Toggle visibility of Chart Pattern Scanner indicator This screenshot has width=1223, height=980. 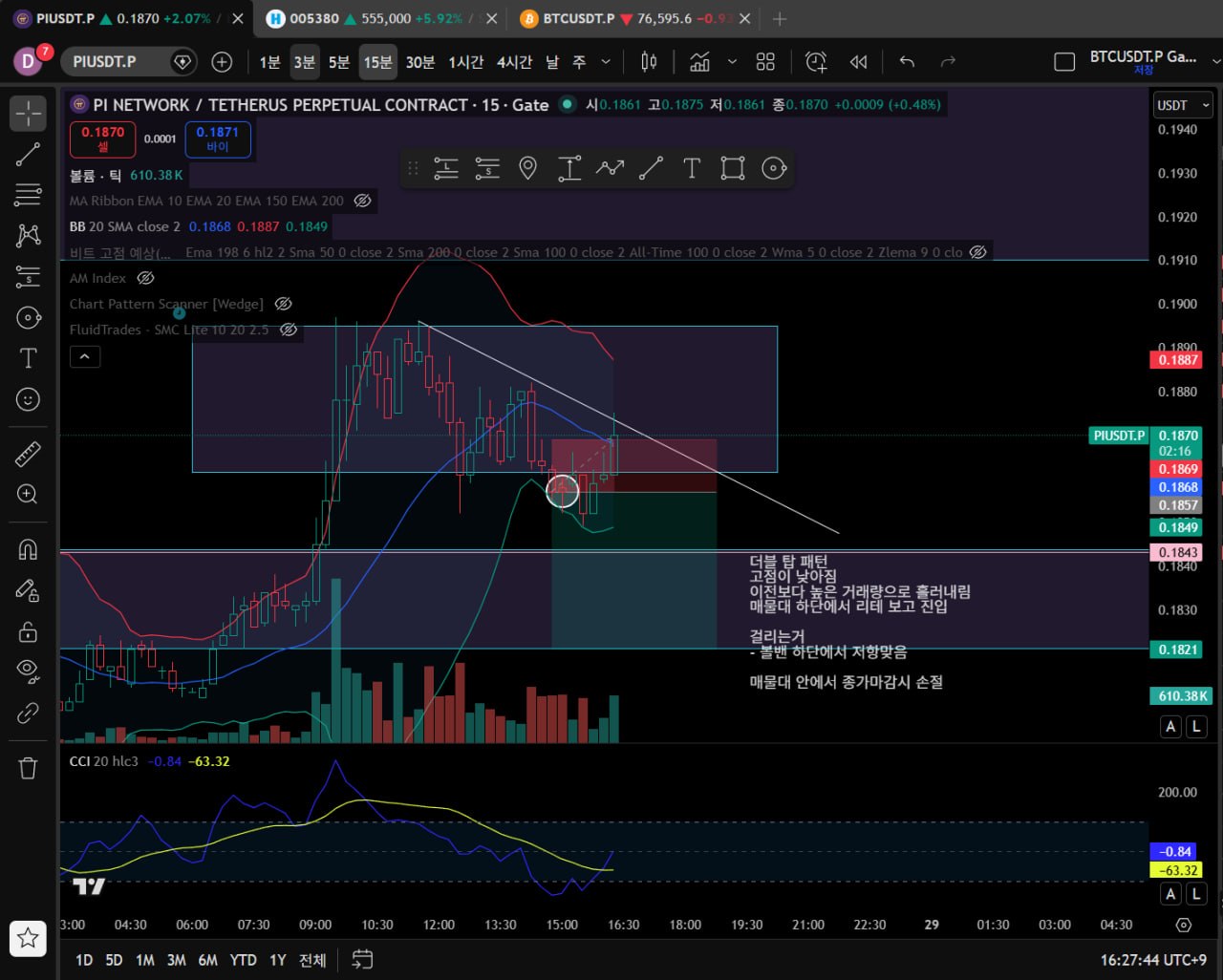[x=284, y=304]
